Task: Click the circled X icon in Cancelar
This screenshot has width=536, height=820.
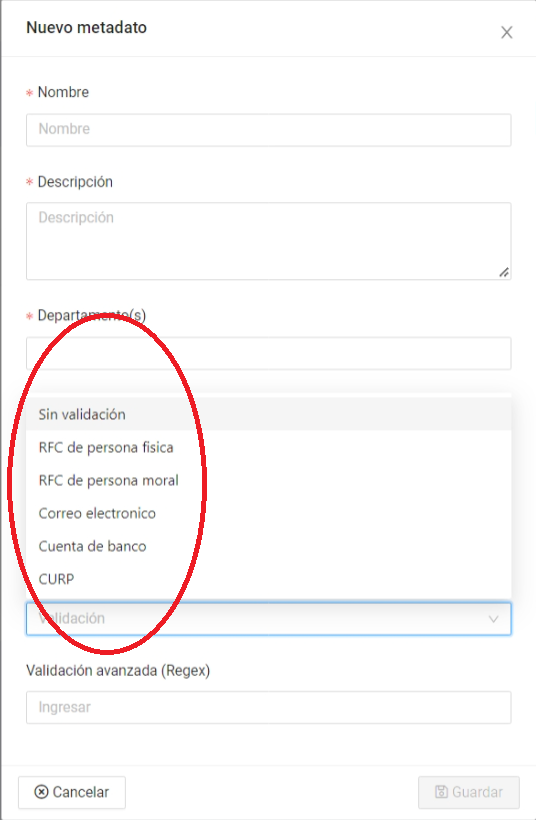Action: click(41, 792)
